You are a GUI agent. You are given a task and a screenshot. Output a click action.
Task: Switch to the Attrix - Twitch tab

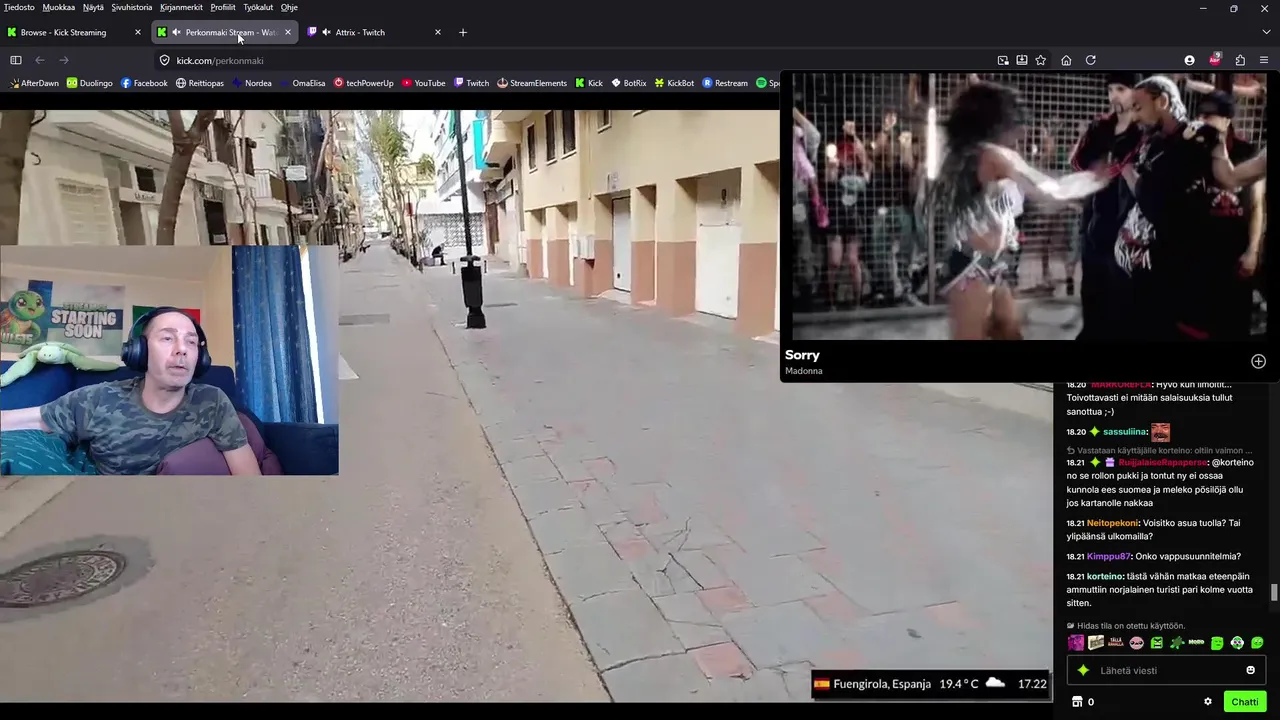point(375,32)
